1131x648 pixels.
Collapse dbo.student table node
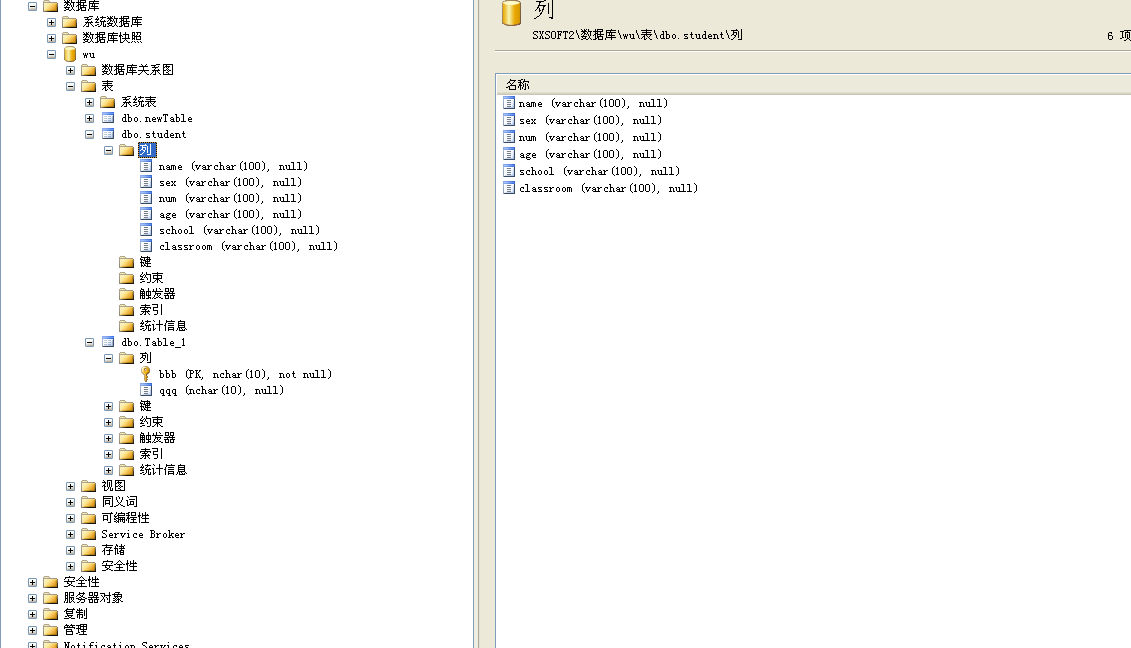pos(89,134)
